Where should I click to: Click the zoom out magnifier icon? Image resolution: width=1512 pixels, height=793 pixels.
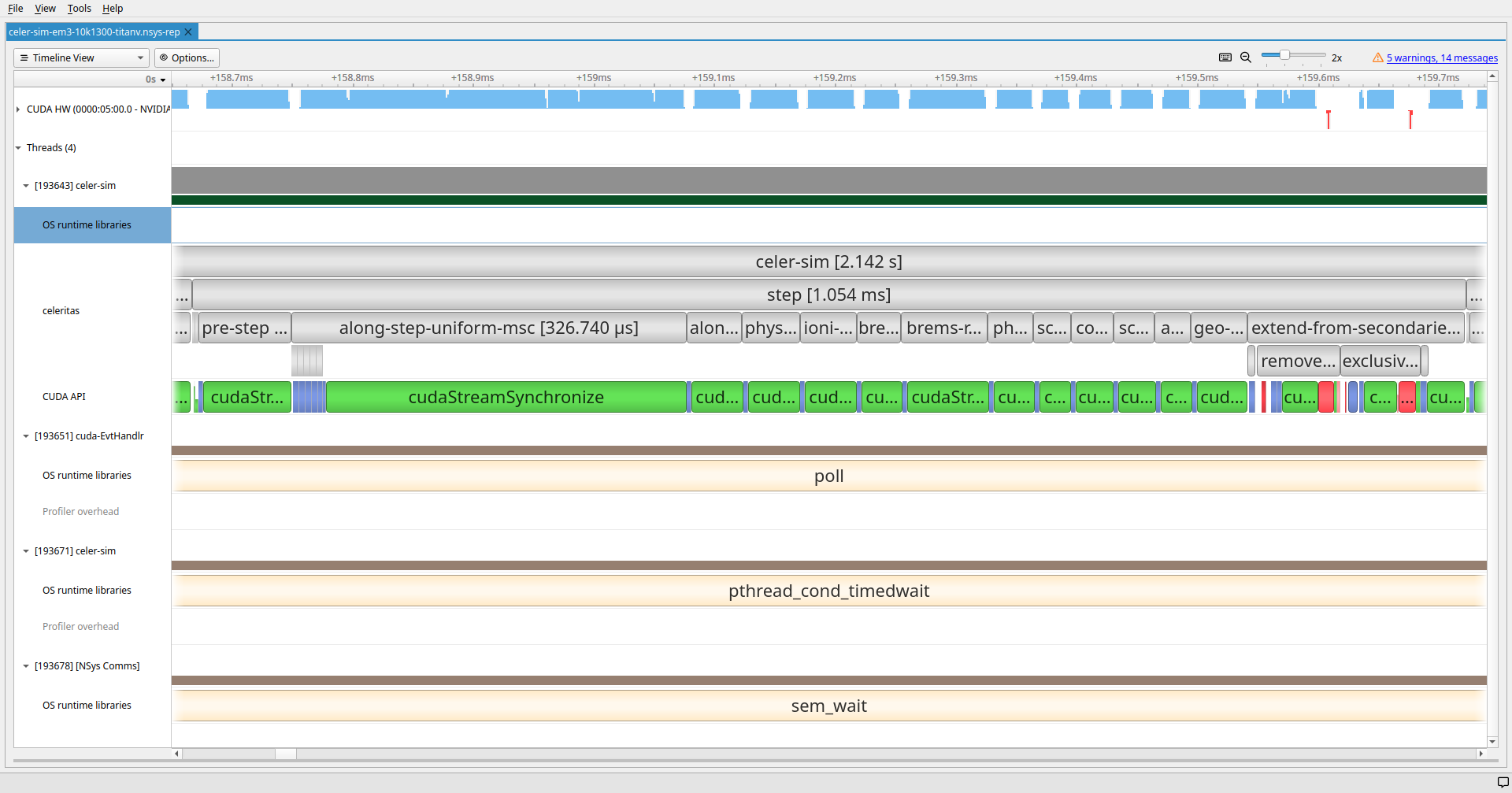pyautogui.click(x=1246, y=57)
